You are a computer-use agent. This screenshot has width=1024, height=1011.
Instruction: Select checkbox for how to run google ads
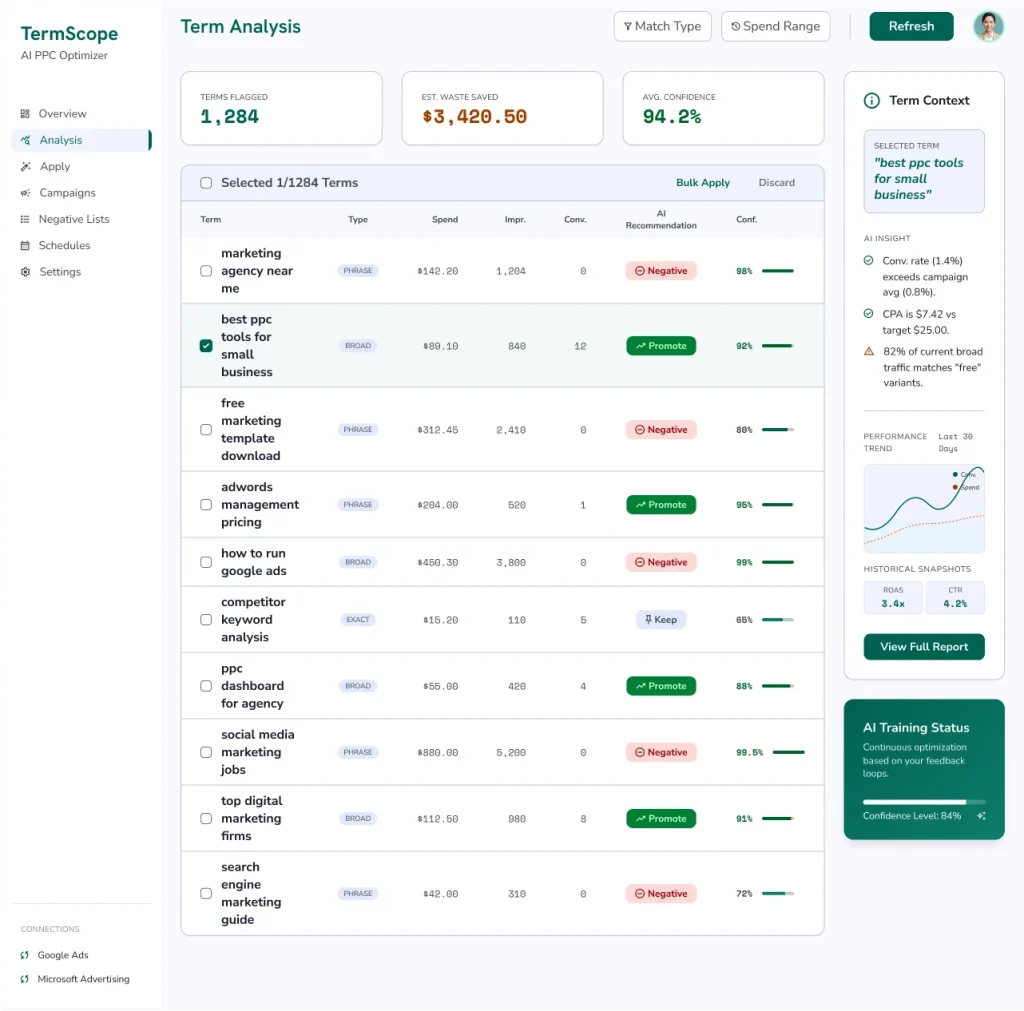pyautogui.click(x=206, y=562)
